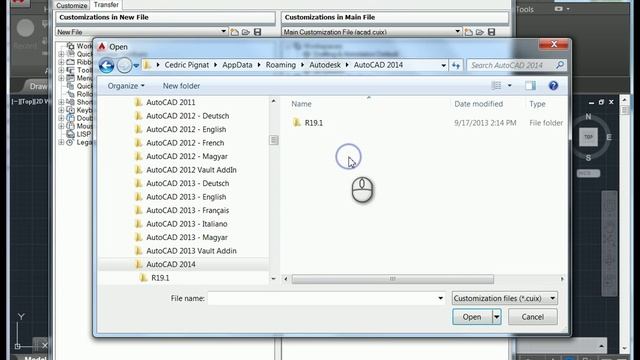This screenshot has width=640, height=360.
Task: Open the Customization files (*.cuix) filter dropdown
Action: coord(504,298)
